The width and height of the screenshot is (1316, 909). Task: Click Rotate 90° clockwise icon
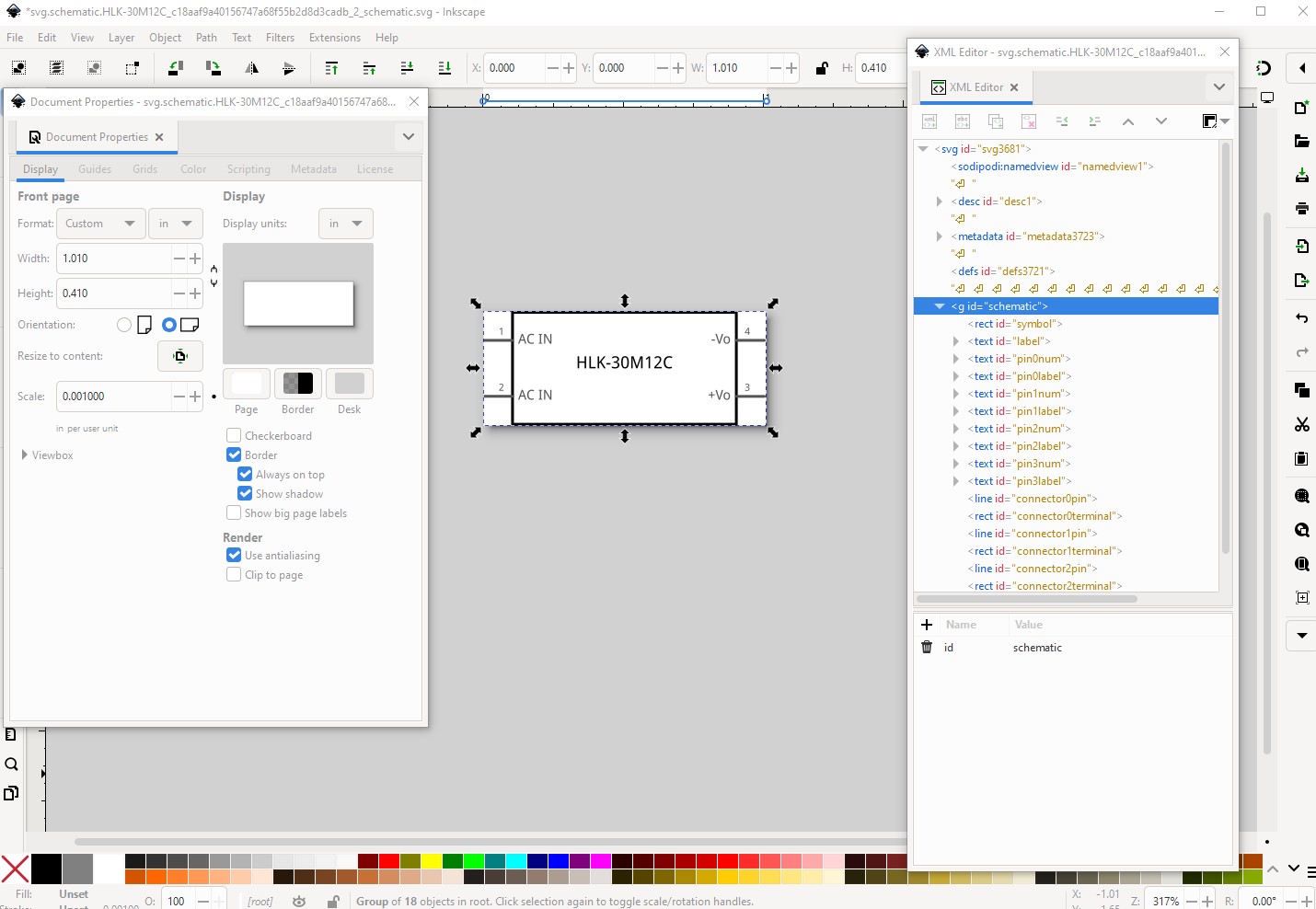pyautogui.click(x=214, y=68)
